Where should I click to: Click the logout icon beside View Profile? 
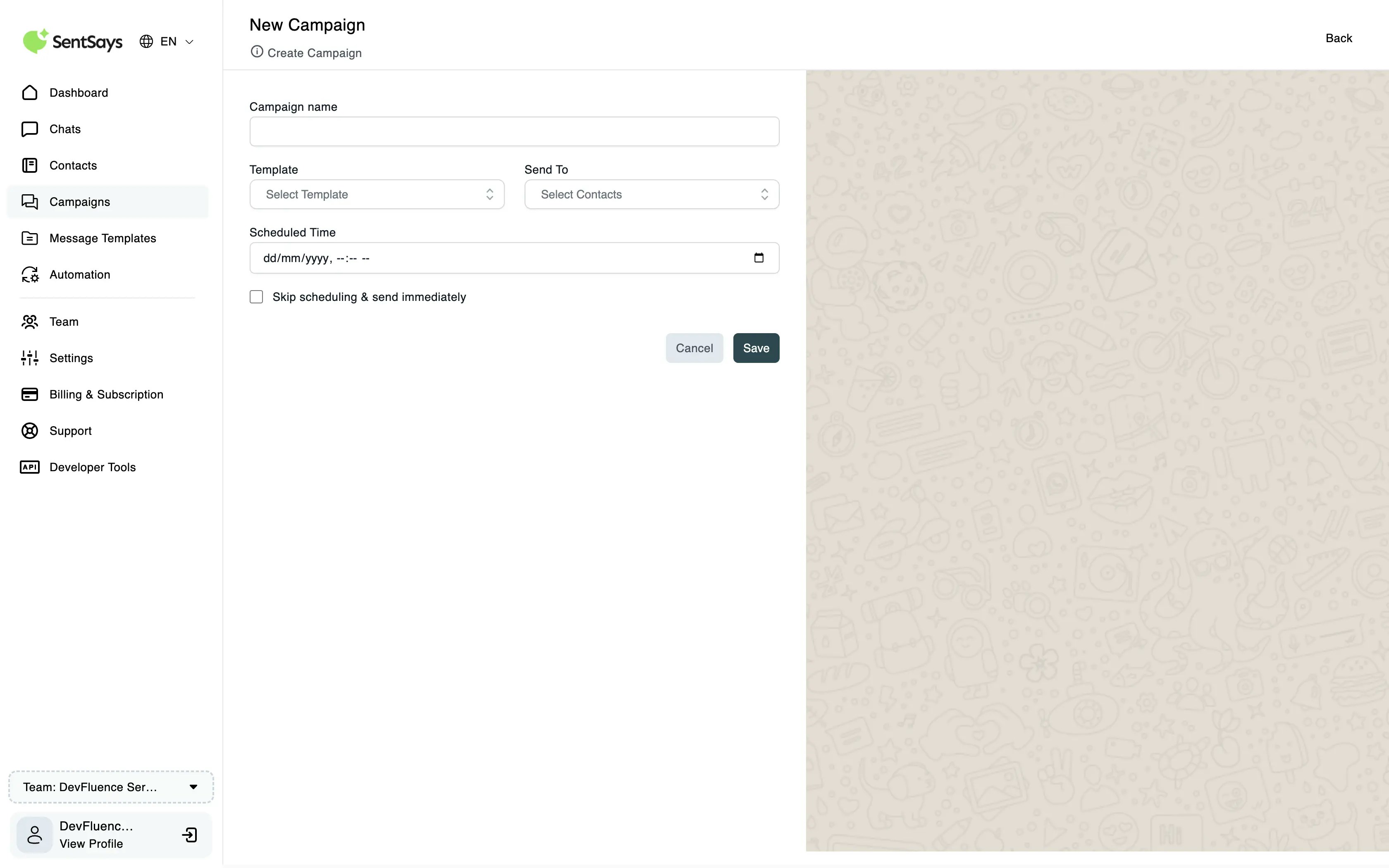coord(190,835)
